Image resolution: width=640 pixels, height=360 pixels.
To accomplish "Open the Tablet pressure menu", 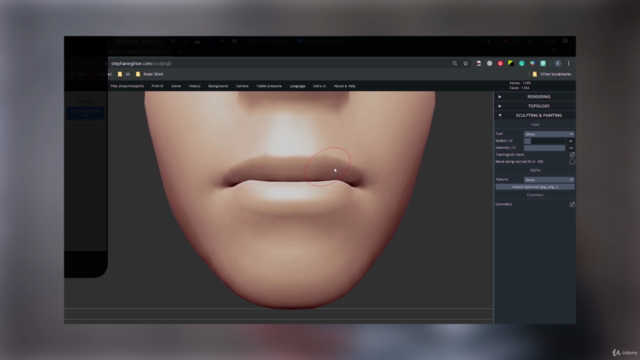I will click(269, 86).
